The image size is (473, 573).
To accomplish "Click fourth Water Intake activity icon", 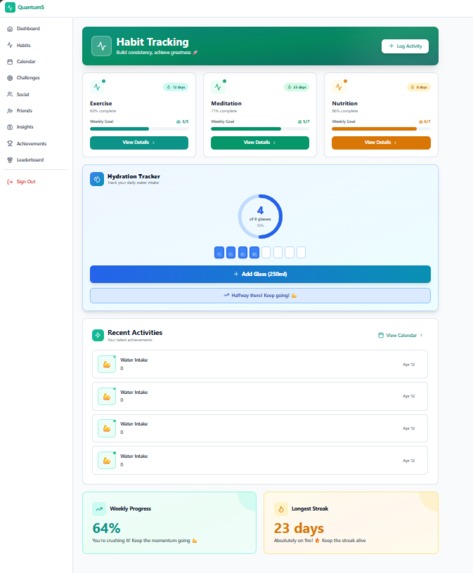I will coord(107,460).
